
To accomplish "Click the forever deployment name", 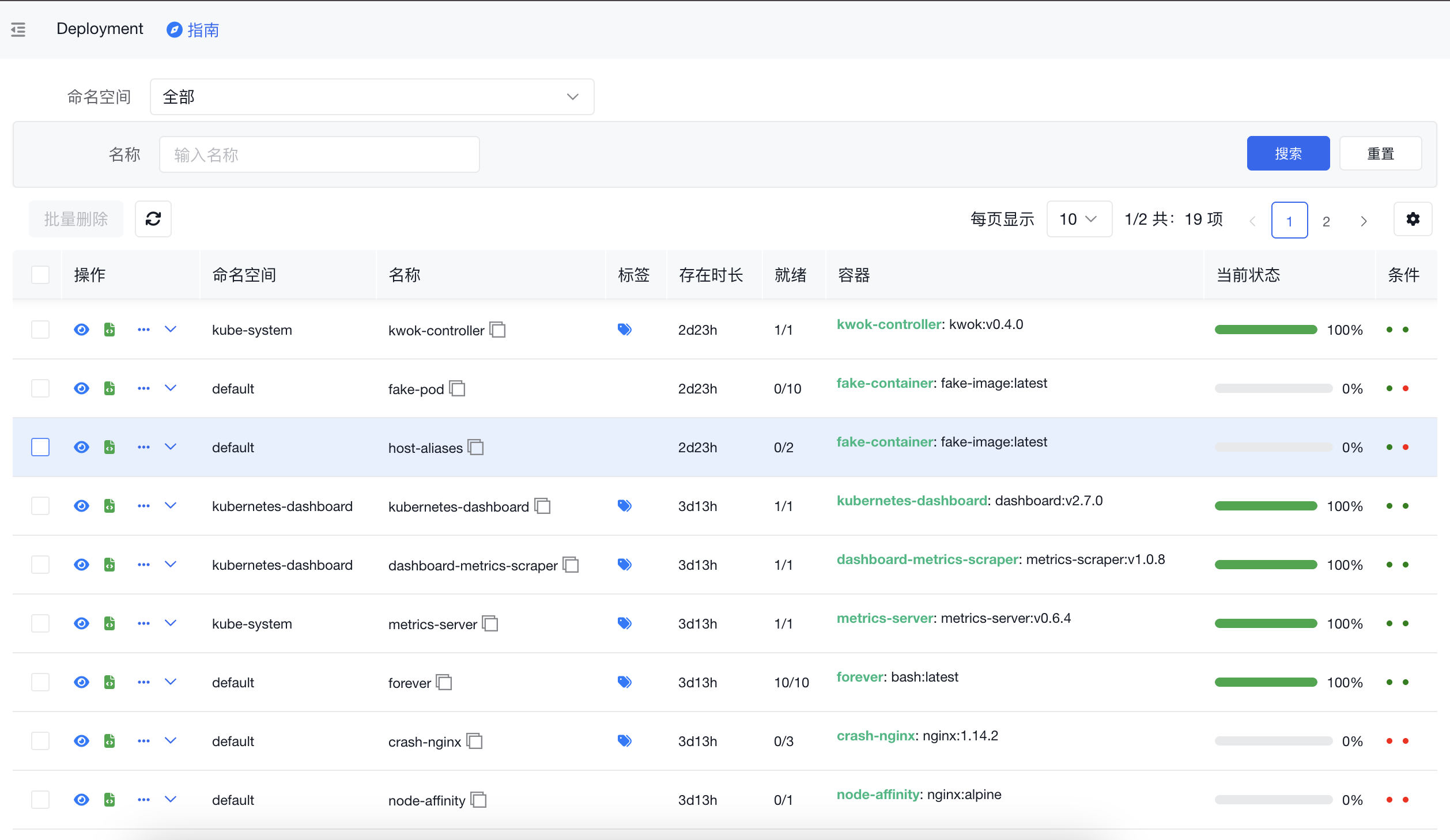I will (409, 683).
